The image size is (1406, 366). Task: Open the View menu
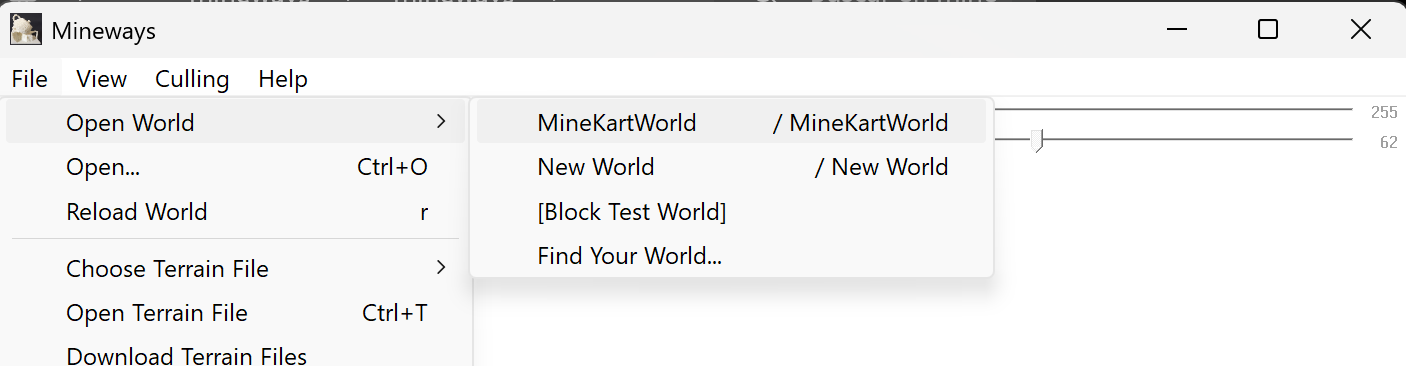pos(102,79)
